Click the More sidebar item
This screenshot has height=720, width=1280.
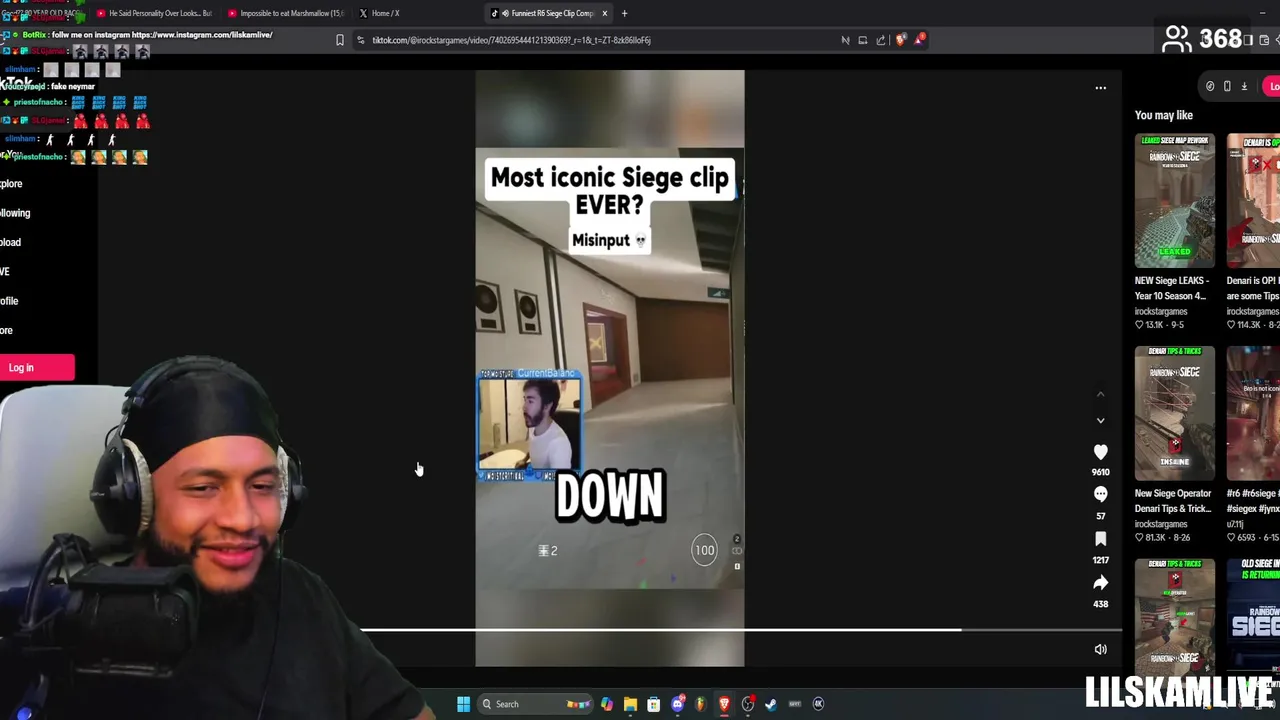(x=6, y=330)
